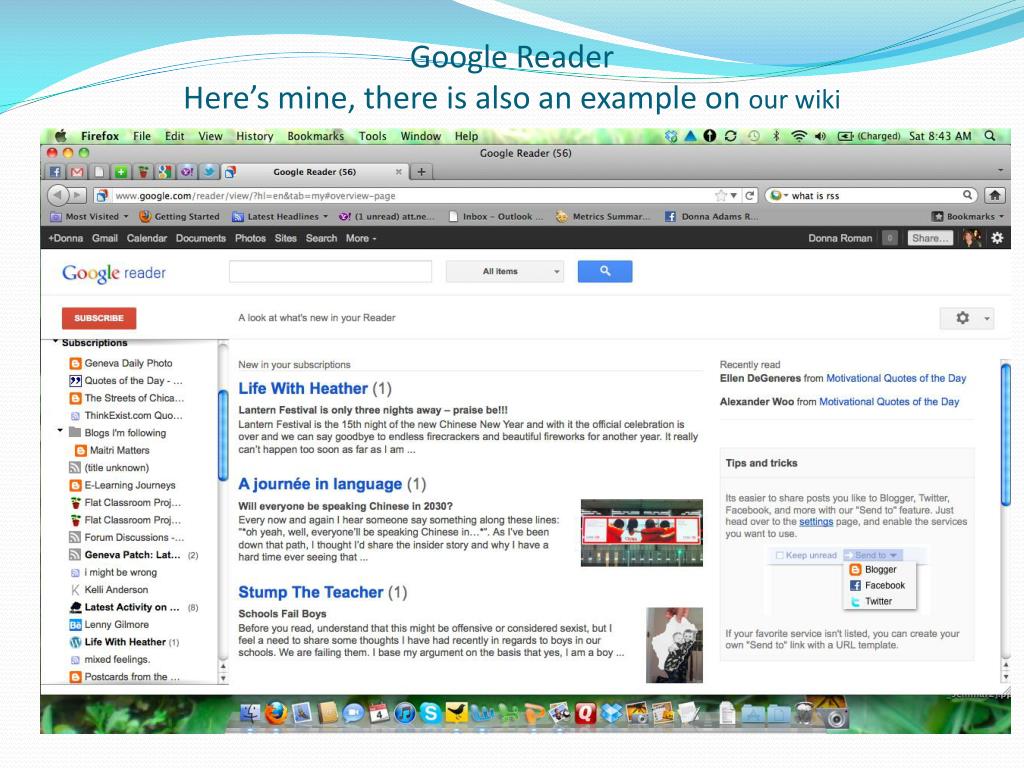Switch to the pinned Gmail tab
This screenshot has height=768, width=1024.
tap(77, 172)
